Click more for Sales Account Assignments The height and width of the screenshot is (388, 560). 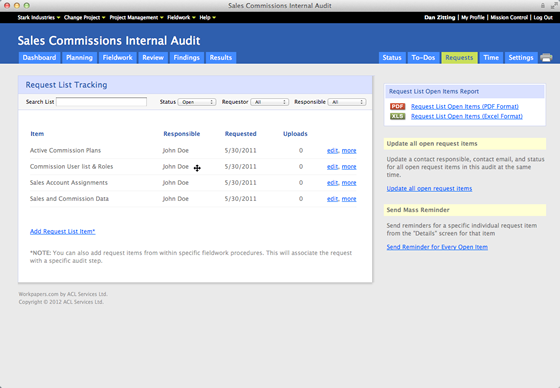[349, 183]
